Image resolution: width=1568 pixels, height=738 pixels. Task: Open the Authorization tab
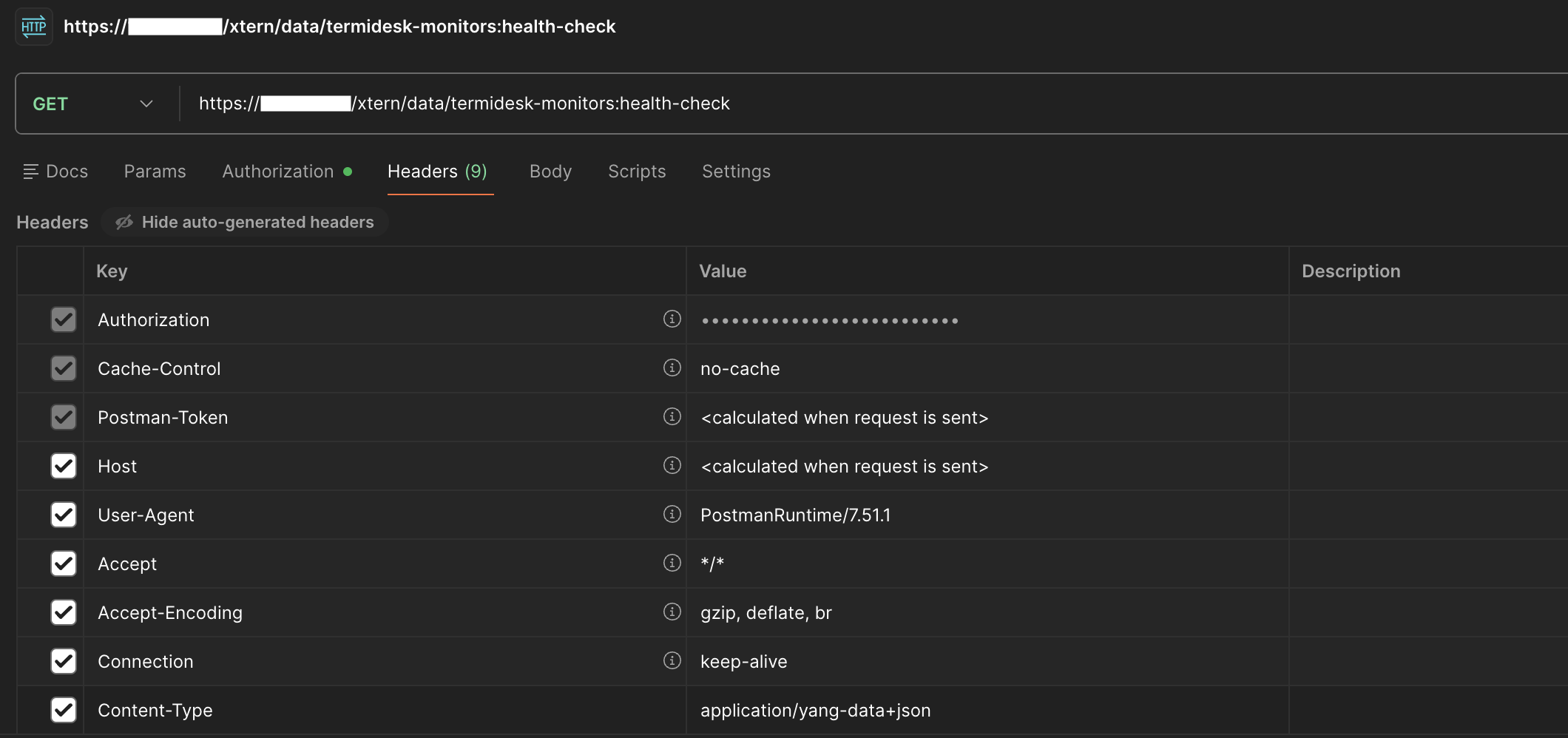(x=278, y=172)
